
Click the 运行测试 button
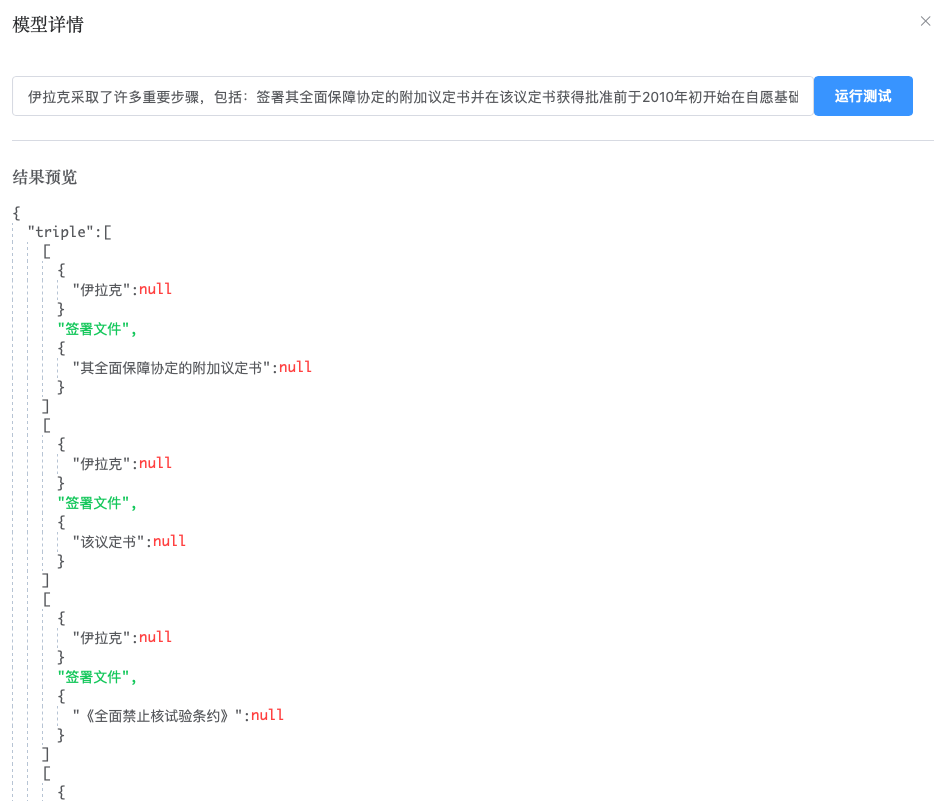pyautogui.click(x=862, y=96)
